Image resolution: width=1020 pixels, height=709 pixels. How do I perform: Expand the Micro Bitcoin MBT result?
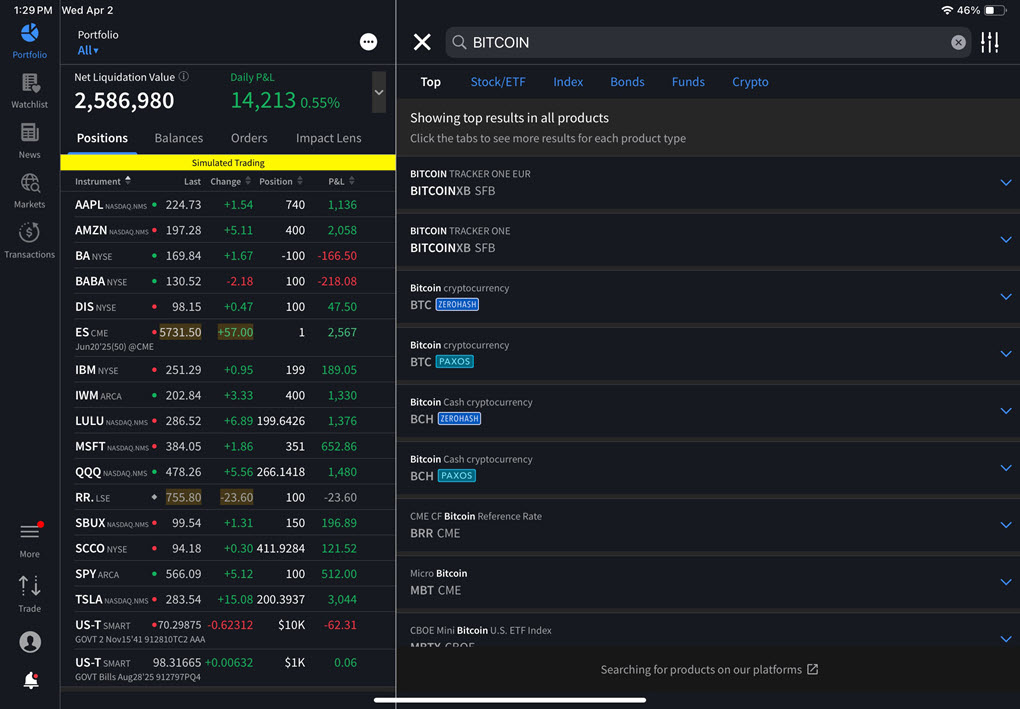1006,582
